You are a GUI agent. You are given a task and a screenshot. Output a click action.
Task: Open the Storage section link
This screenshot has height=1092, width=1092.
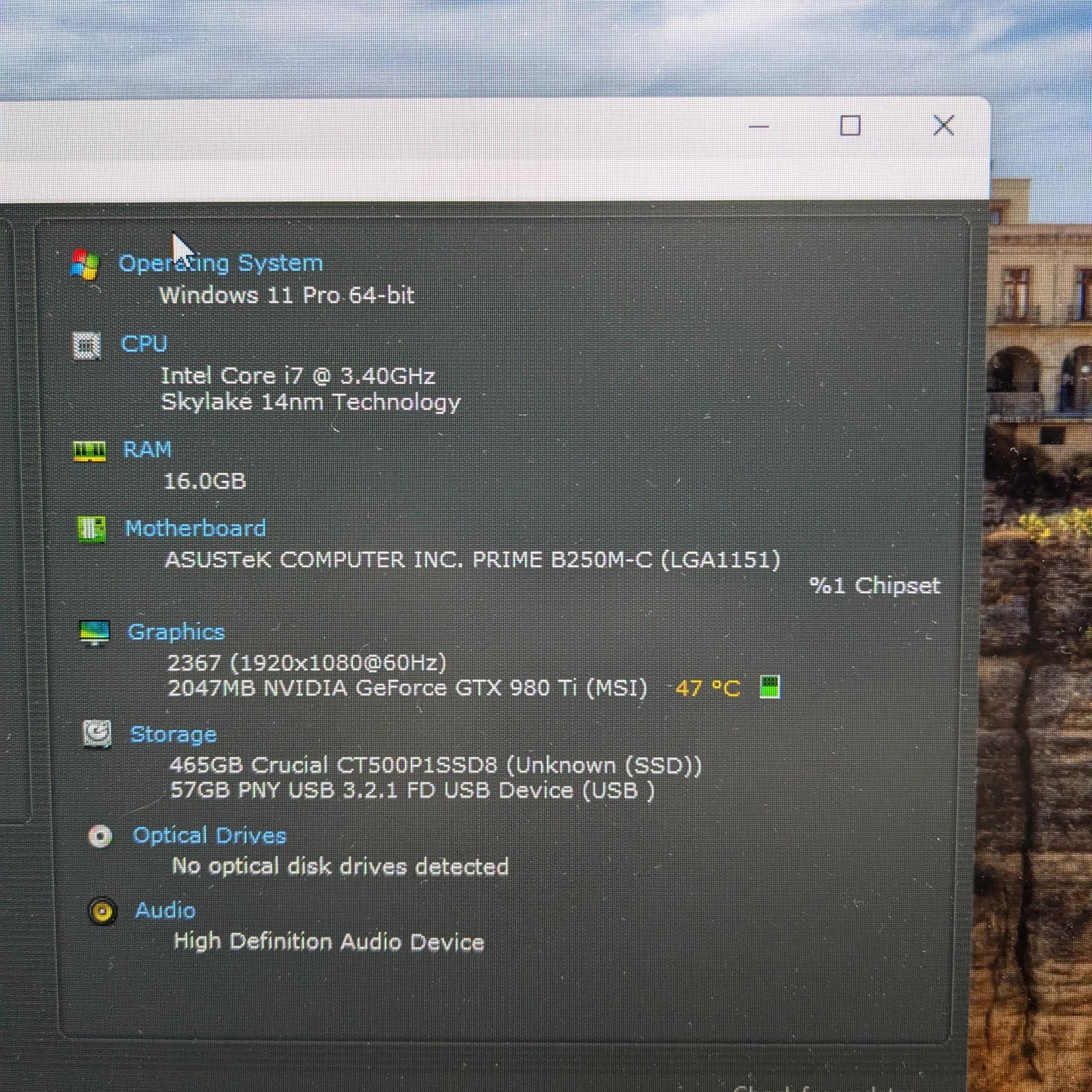pyautogui.click(x=173, y=734)
